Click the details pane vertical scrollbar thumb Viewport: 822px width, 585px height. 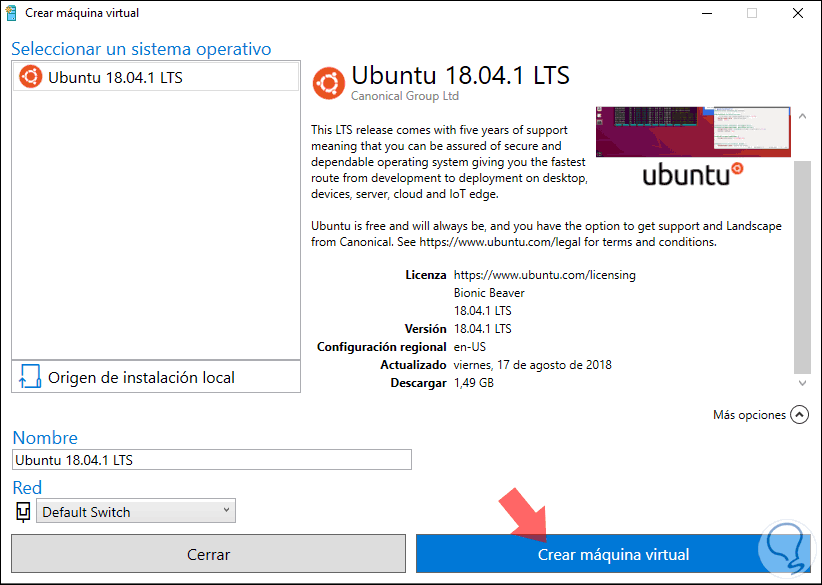802,265
